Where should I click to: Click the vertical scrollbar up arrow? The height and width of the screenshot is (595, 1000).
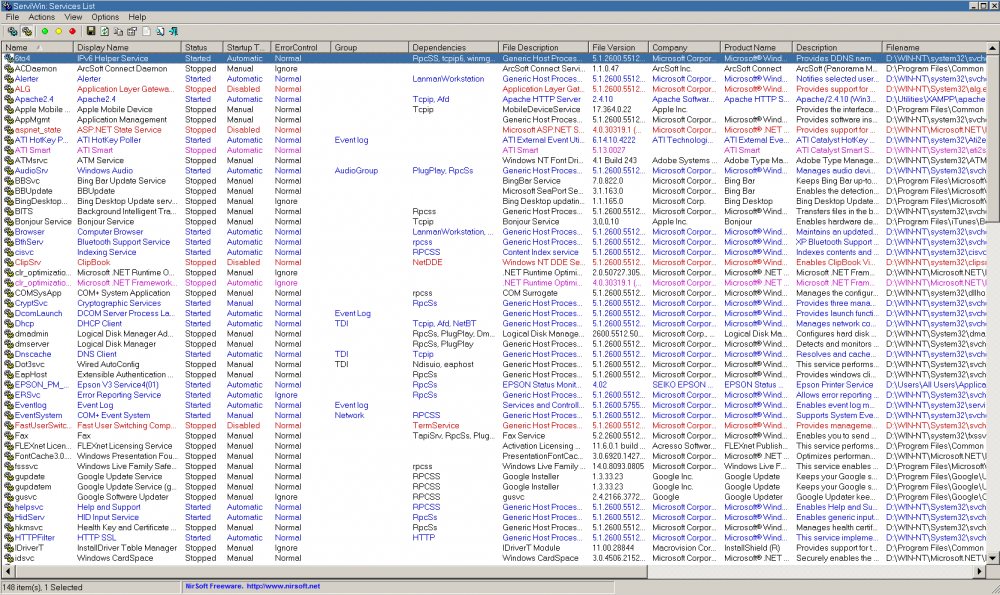(994, 47)
